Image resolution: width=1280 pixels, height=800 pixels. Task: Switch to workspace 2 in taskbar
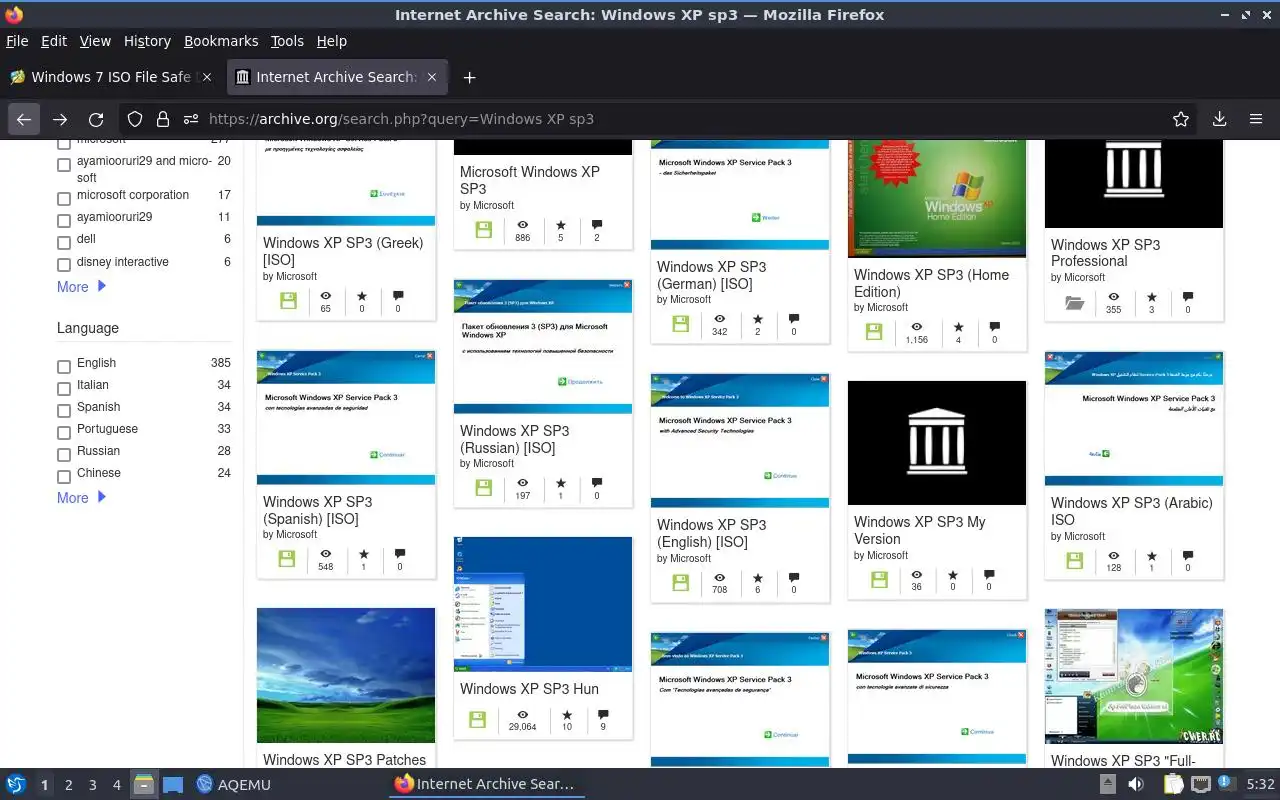[68, 785]
